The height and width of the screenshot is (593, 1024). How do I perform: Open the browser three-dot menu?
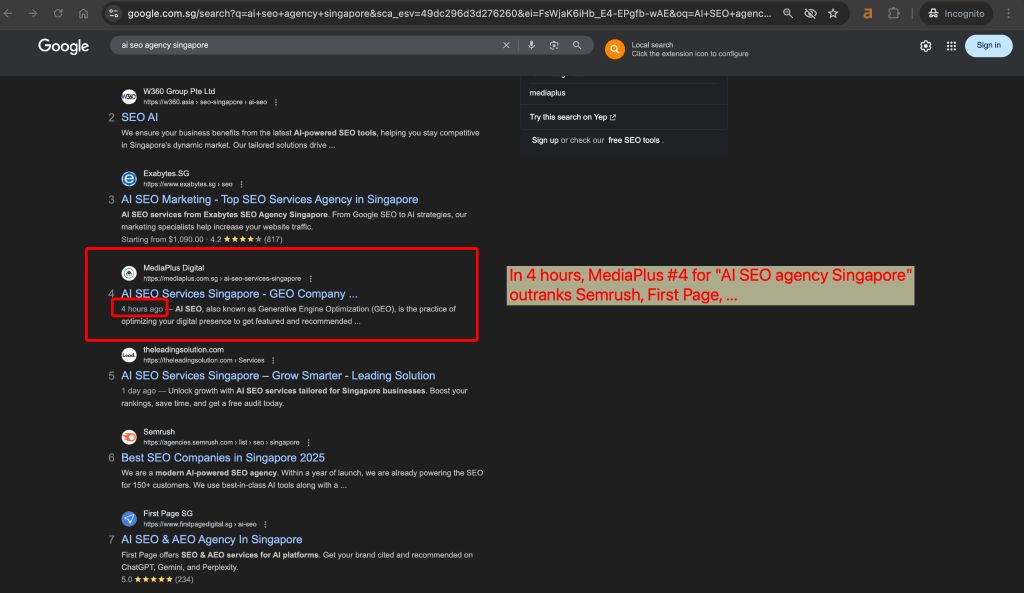[x=1009, y=13]
